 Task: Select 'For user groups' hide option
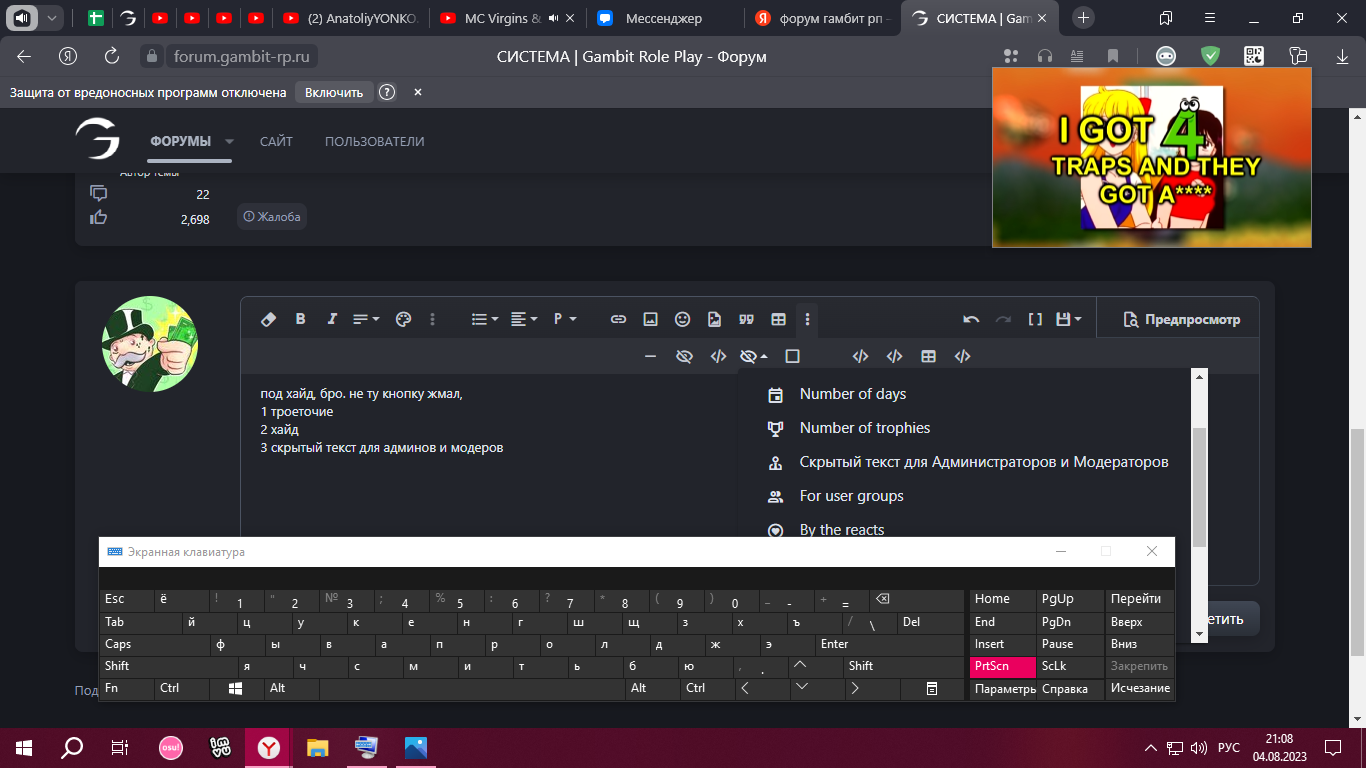click(851, 496)
